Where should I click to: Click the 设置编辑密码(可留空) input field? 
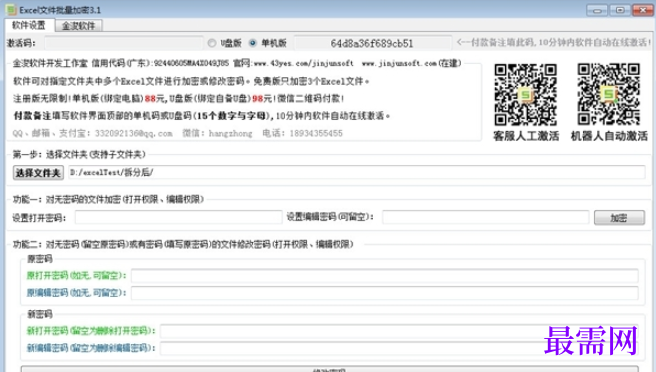486,217
